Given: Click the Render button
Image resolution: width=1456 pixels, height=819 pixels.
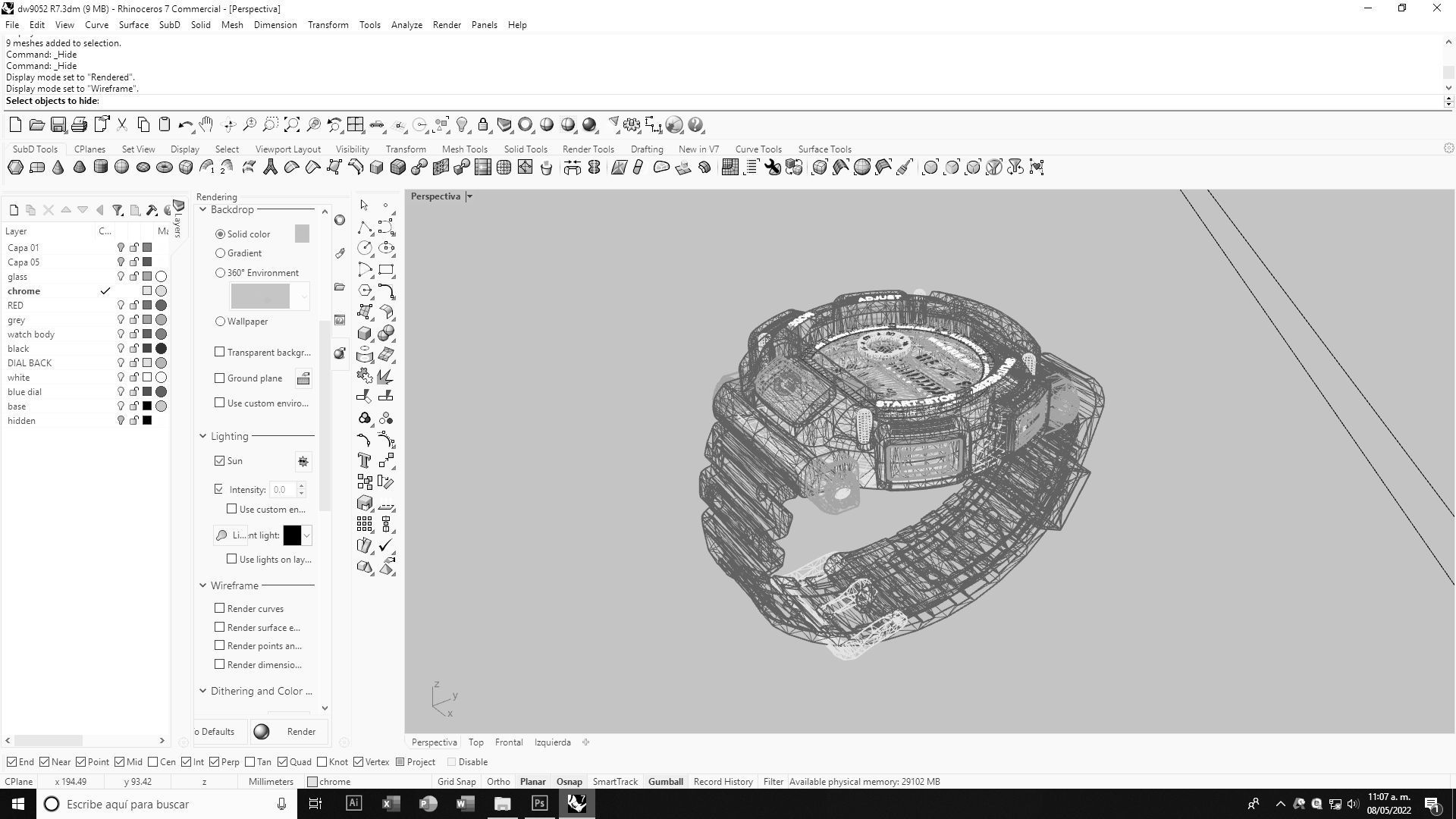Looking at the screenshot, I should pos(290,733).
